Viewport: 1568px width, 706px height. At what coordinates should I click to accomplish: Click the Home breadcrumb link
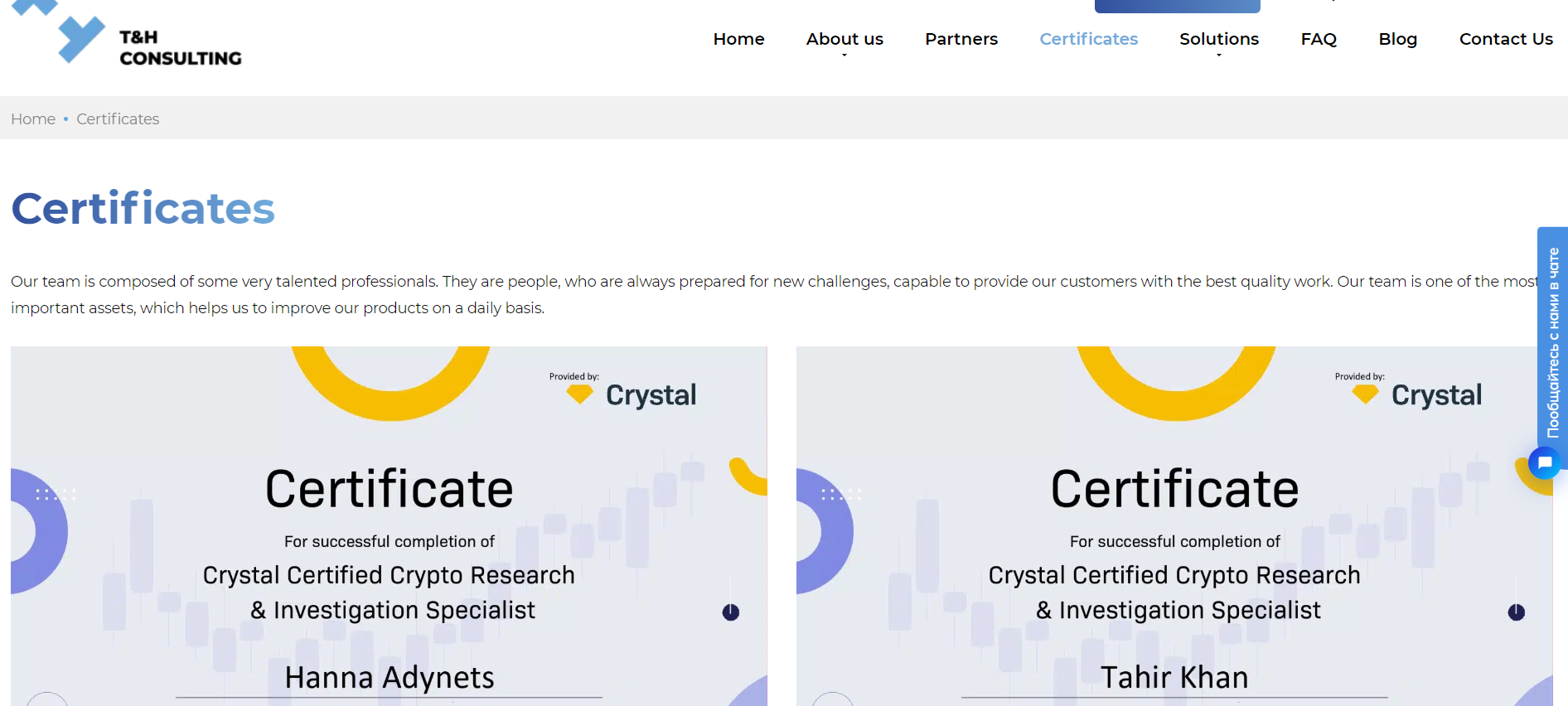coord(33,118)
